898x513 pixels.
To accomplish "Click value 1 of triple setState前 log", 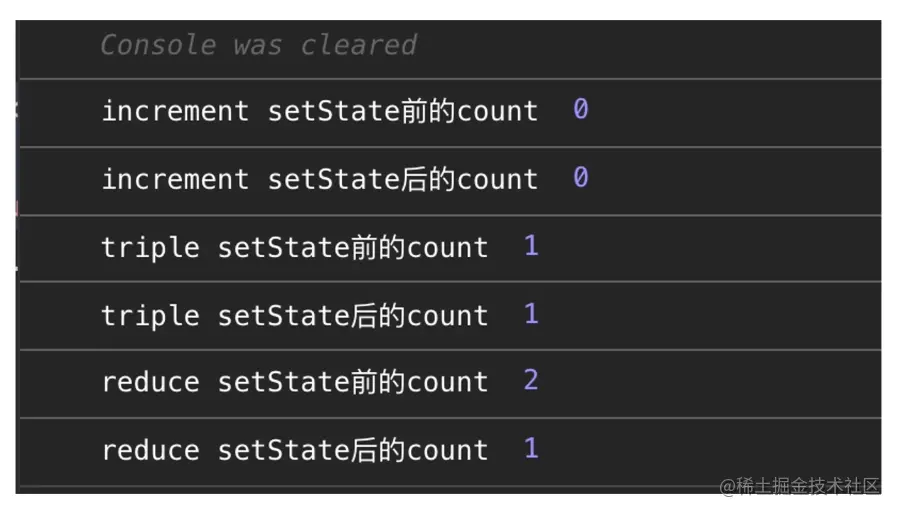I will (531, 246).
